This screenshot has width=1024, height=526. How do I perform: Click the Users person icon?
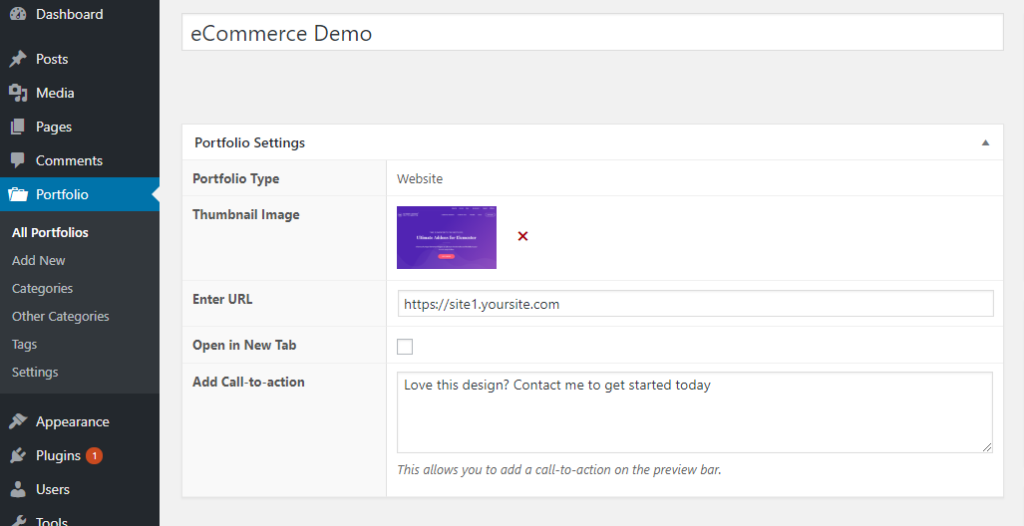click(x=18, y=489)
